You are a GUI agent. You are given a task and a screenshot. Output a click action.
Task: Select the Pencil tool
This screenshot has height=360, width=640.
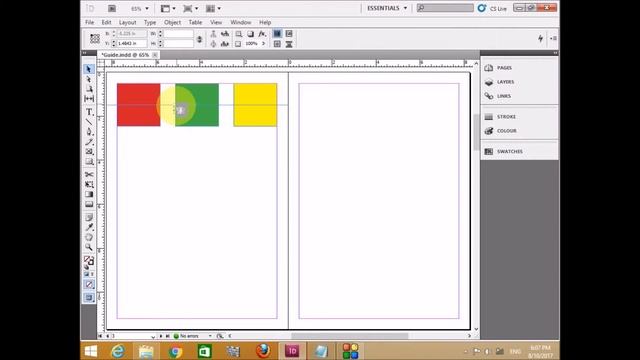click(x=89, y=142)
